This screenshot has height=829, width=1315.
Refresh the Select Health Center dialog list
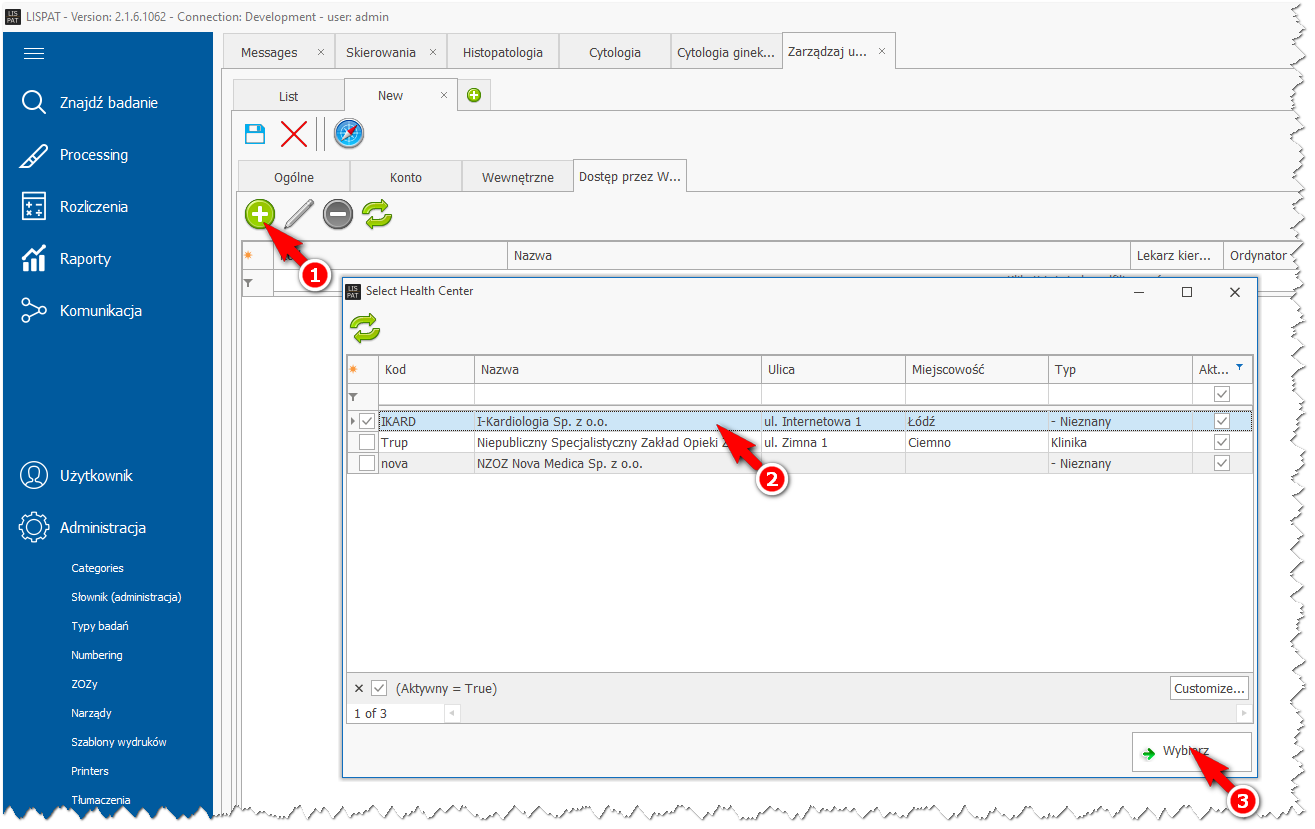click(x=365, y=328)
